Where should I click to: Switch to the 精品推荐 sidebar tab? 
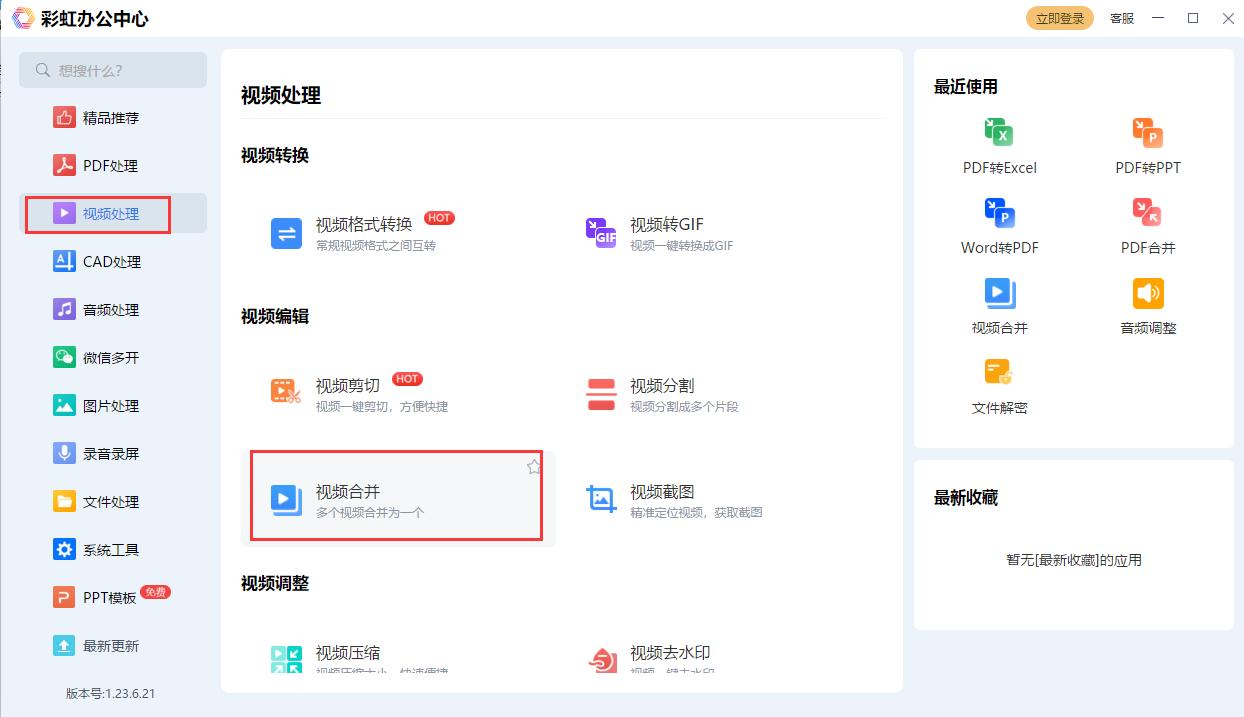click(x=112, y=117)
